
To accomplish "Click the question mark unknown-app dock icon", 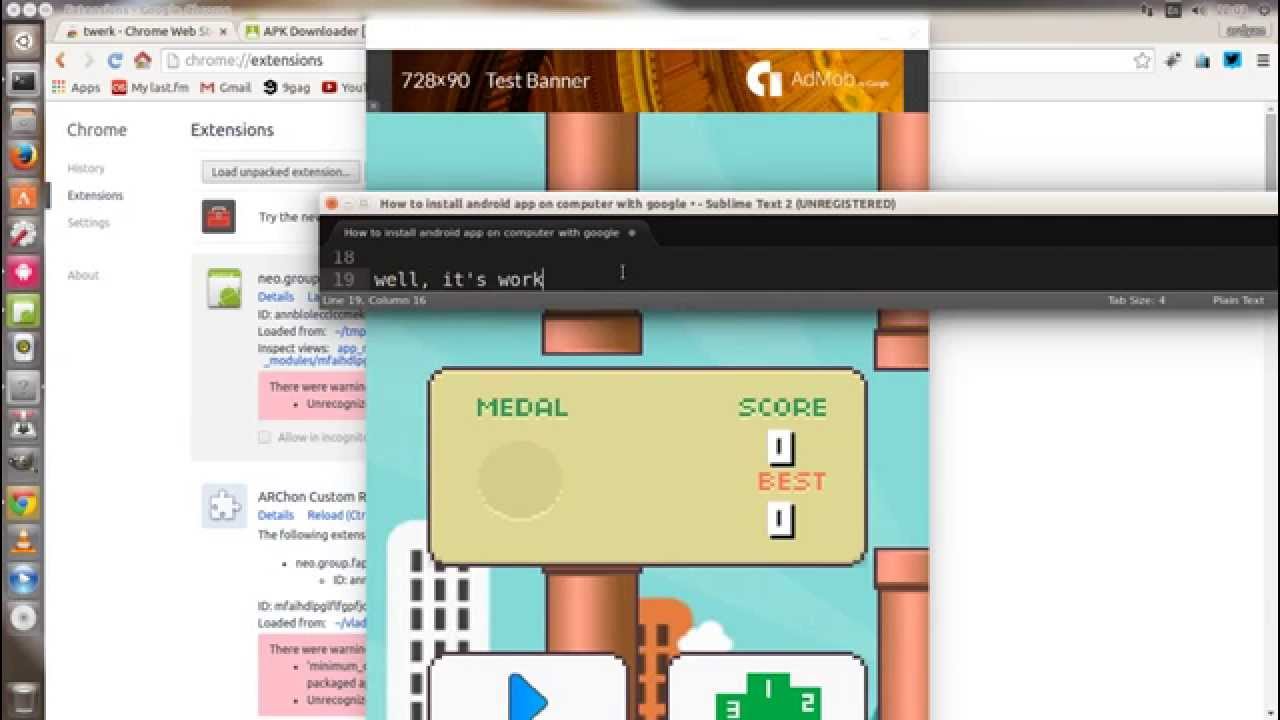I will tap(24, 388).
